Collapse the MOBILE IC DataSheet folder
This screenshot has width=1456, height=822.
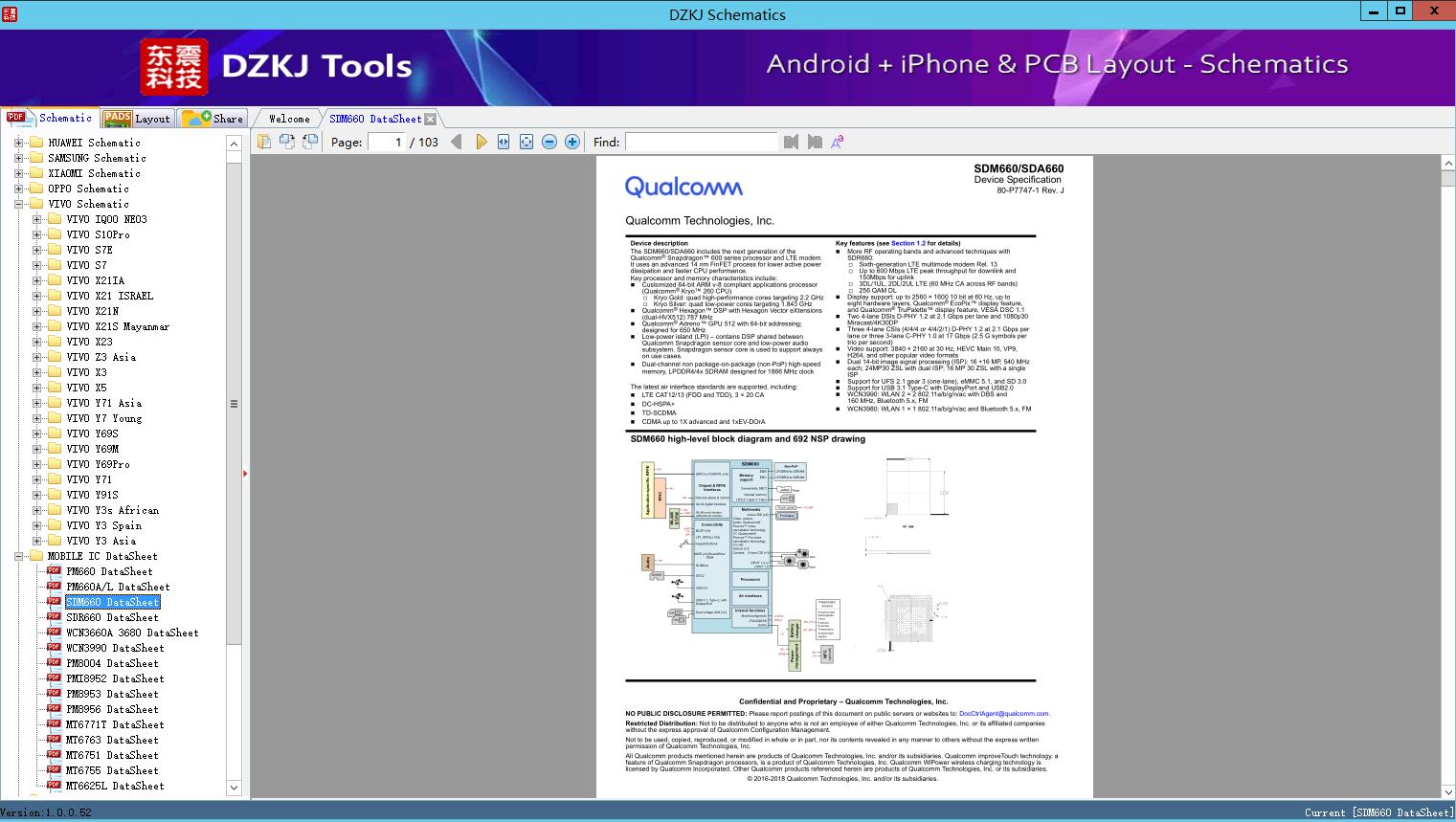[x=18, y=556]
